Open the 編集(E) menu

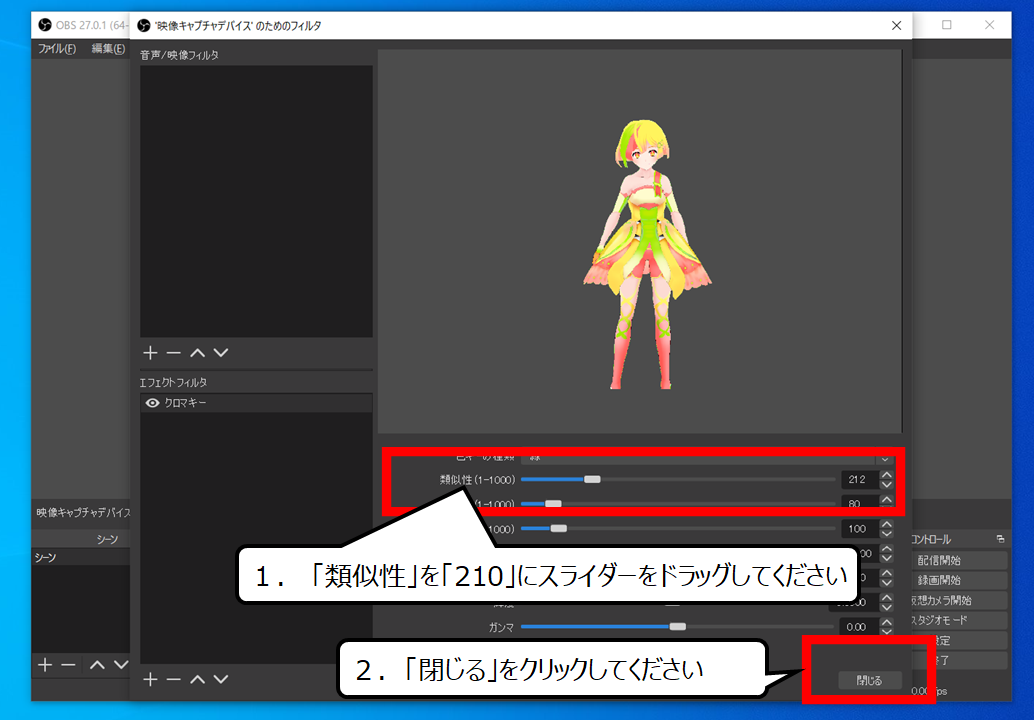pyautogui.click(x=108, y=49)
